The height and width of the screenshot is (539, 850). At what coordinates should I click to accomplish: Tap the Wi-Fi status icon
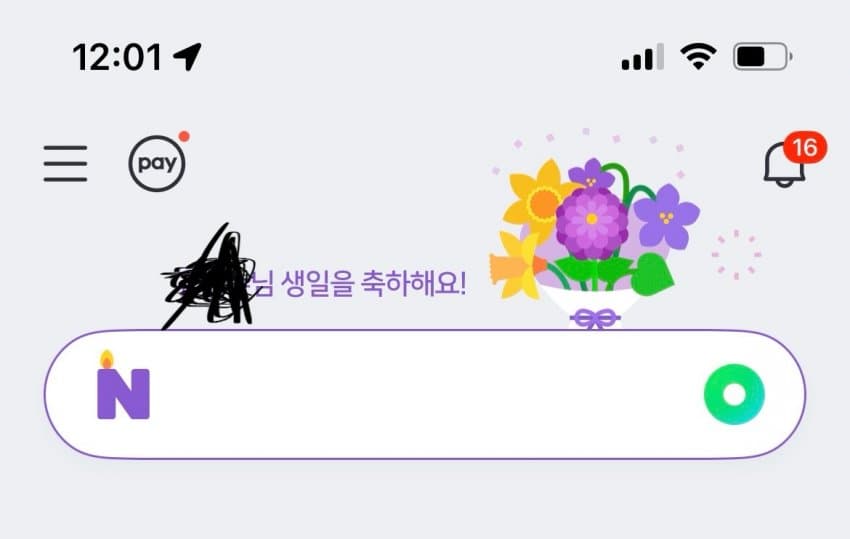tap(698, 56)
